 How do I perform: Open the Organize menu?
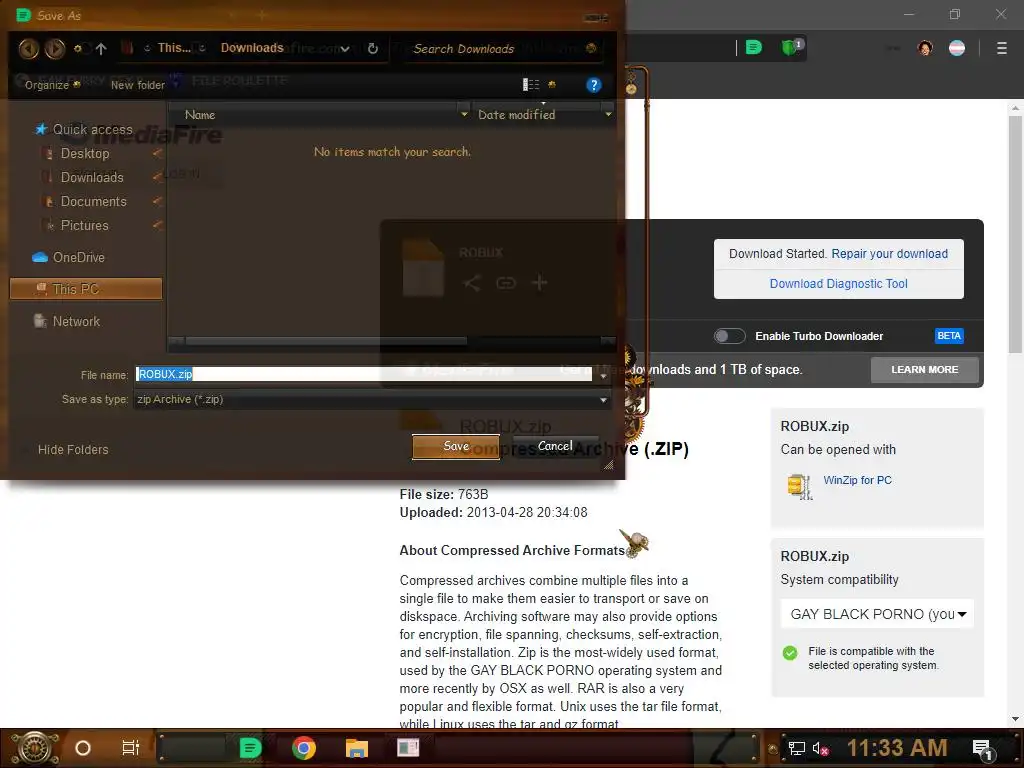coord(52,85)
